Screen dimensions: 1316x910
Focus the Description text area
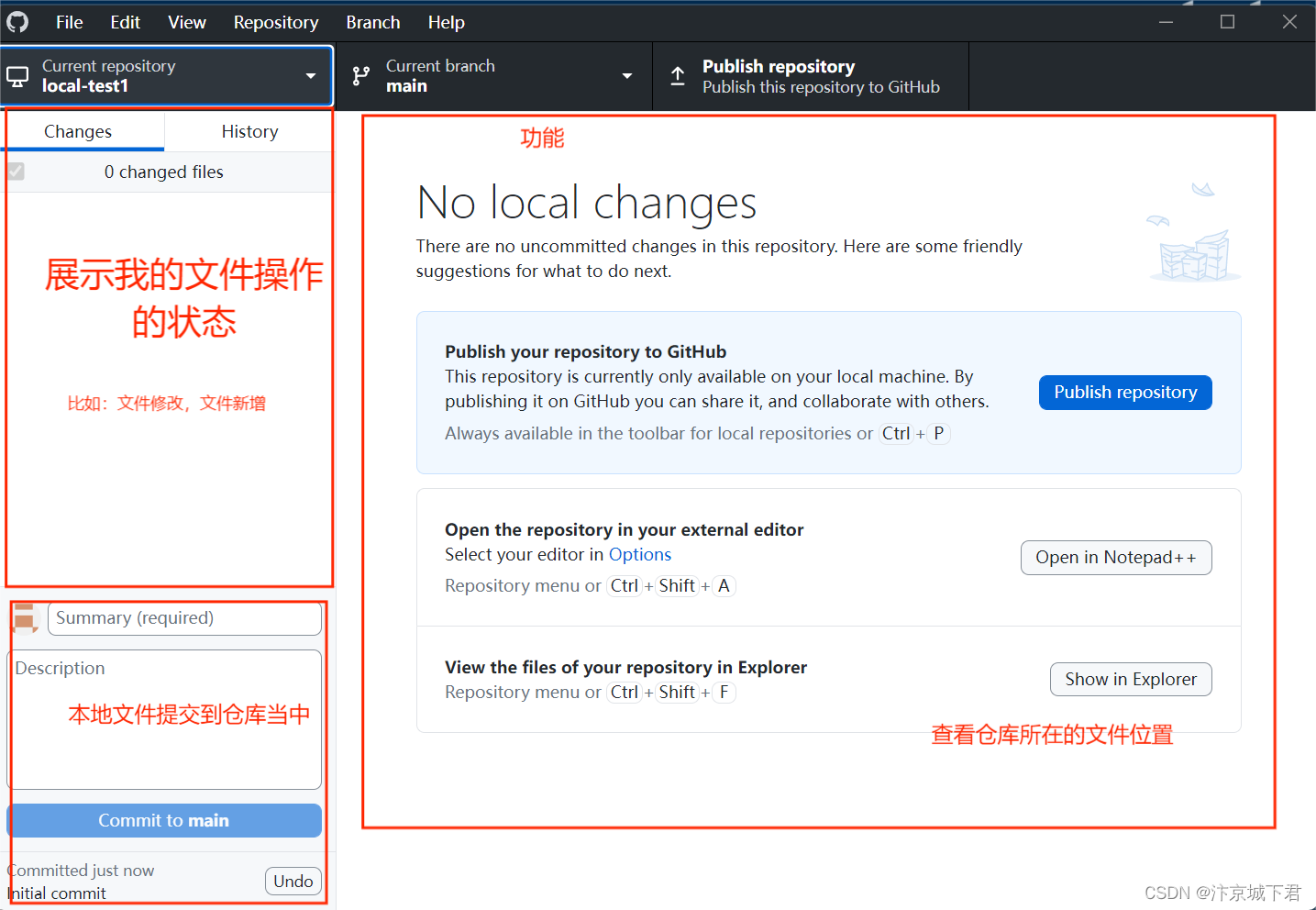point(164,720)
